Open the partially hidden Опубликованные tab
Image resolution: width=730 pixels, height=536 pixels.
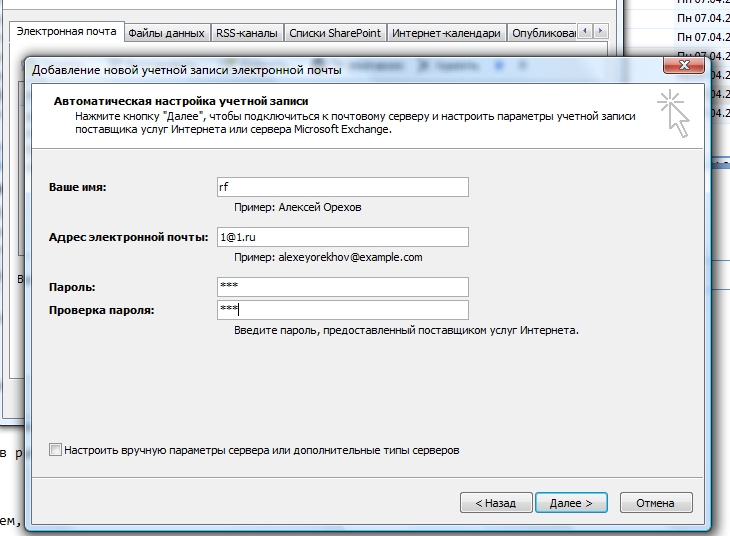coord(543,33)
